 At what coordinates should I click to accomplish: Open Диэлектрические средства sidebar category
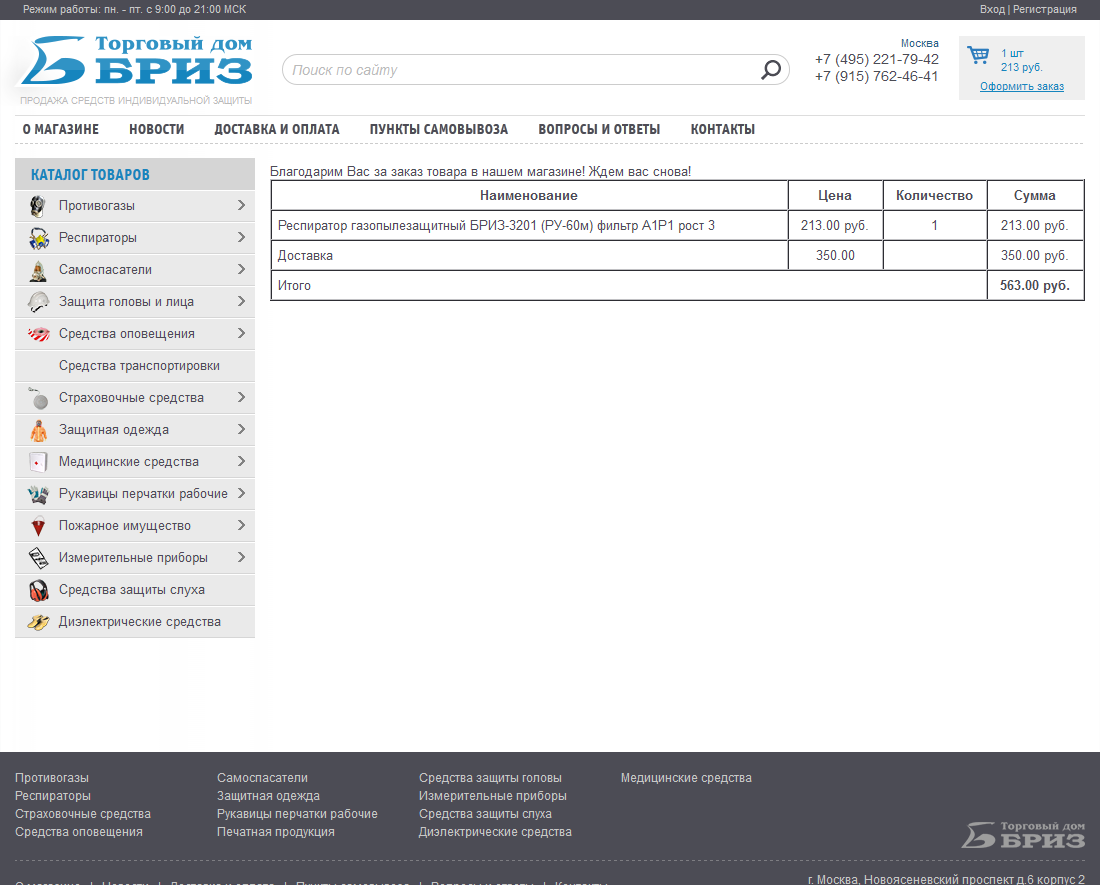(135, 622)
